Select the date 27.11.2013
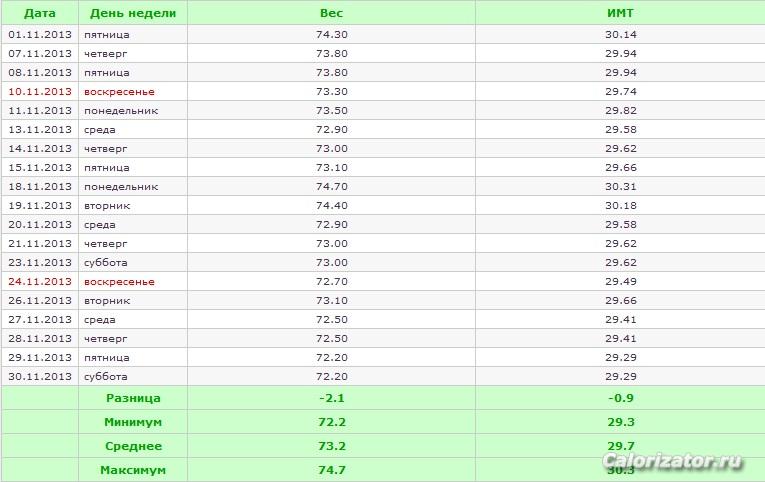The width and height of the screenshot is (765, 482). tap(40, 320)
